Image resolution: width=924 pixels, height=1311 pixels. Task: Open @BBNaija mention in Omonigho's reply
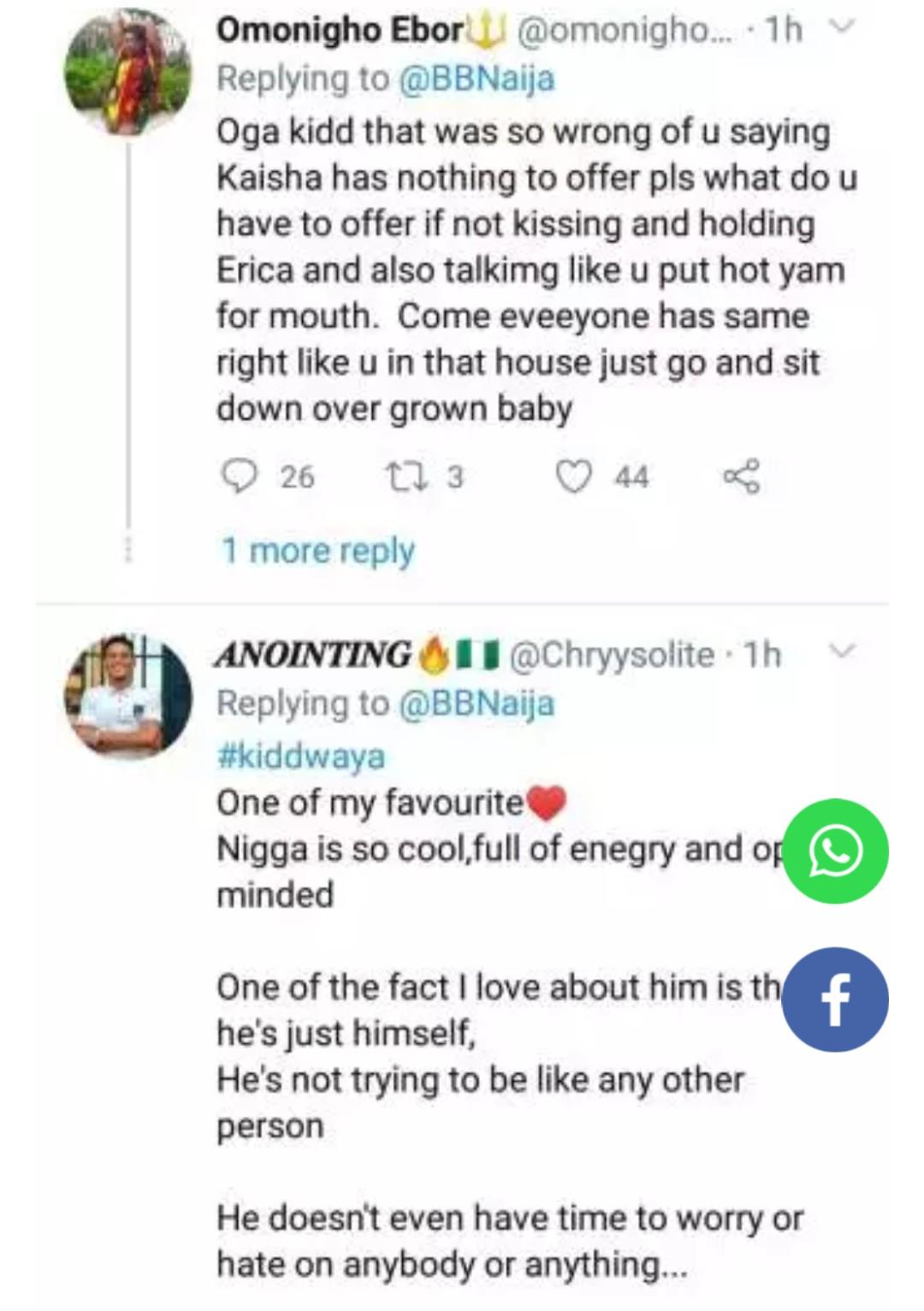[475, 79]
